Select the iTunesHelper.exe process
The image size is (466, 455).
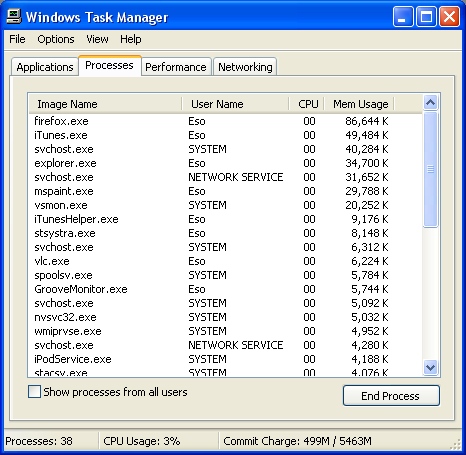click(x=225, y=219)
